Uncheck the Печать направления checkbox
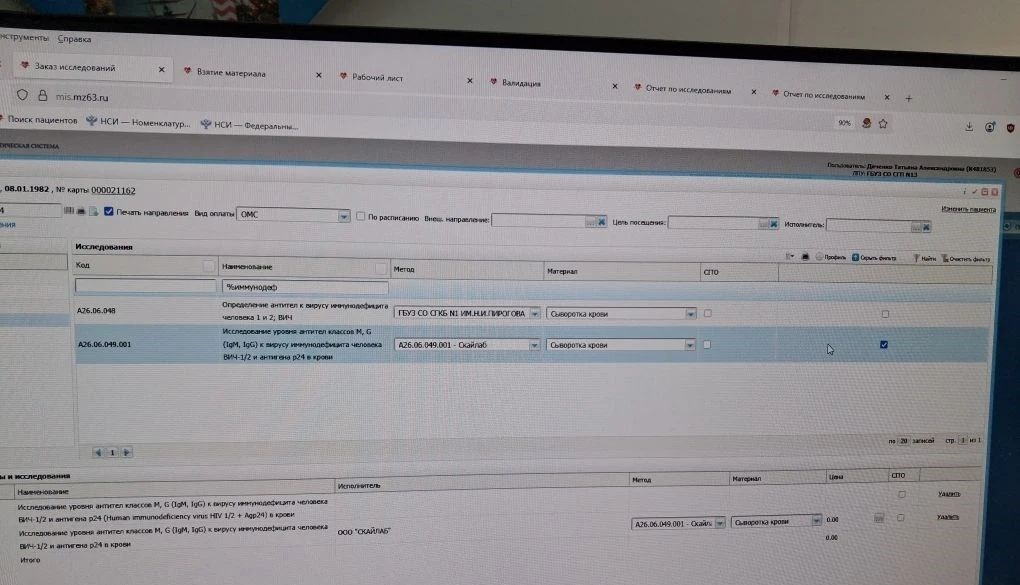1020x585 pixels. pyautogui.click(x=108, y=212)
